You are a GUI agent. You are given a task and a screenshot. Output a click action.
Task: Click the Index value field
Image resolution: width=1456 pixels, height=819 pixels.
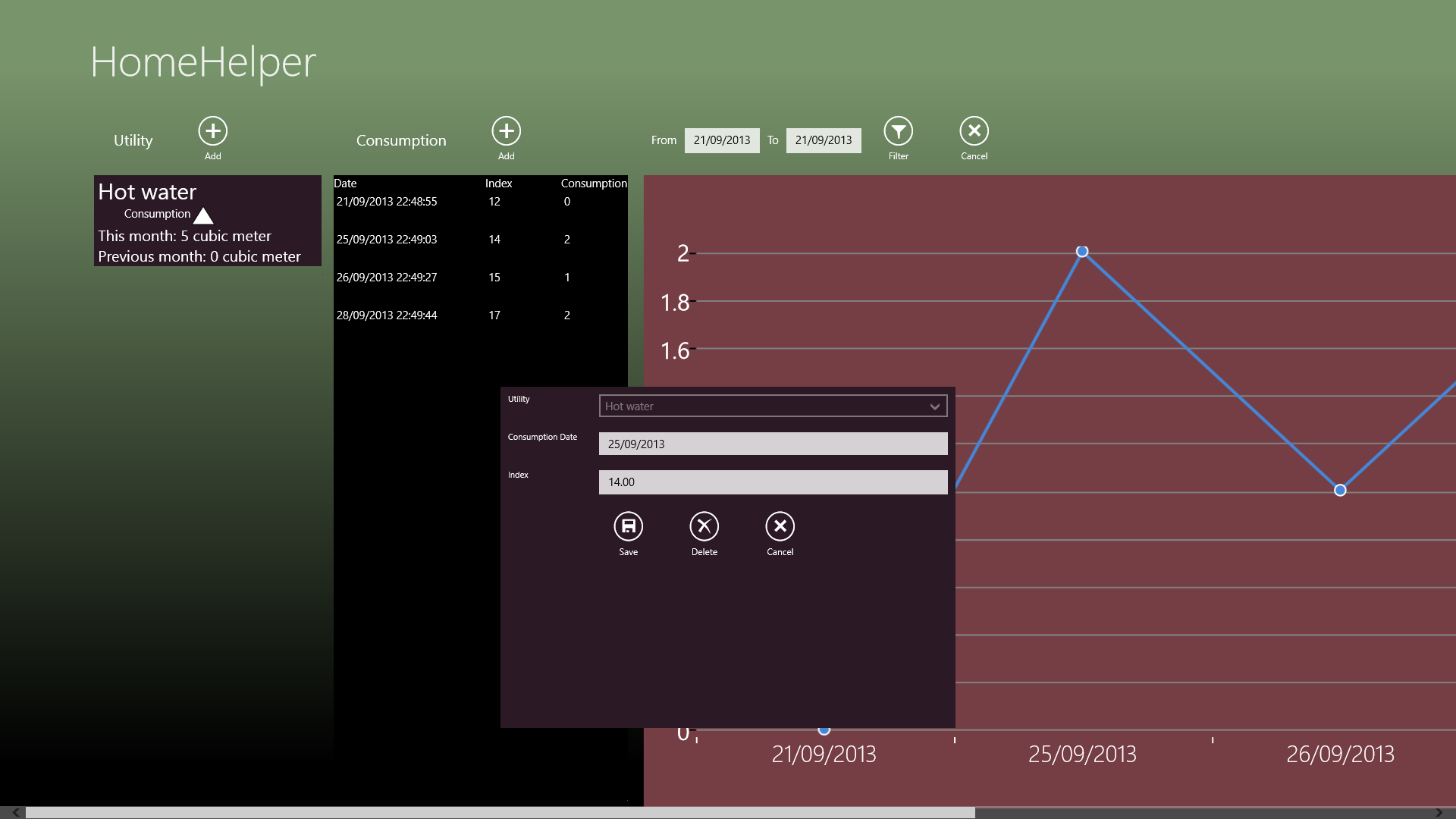click(x=773, y=482)
